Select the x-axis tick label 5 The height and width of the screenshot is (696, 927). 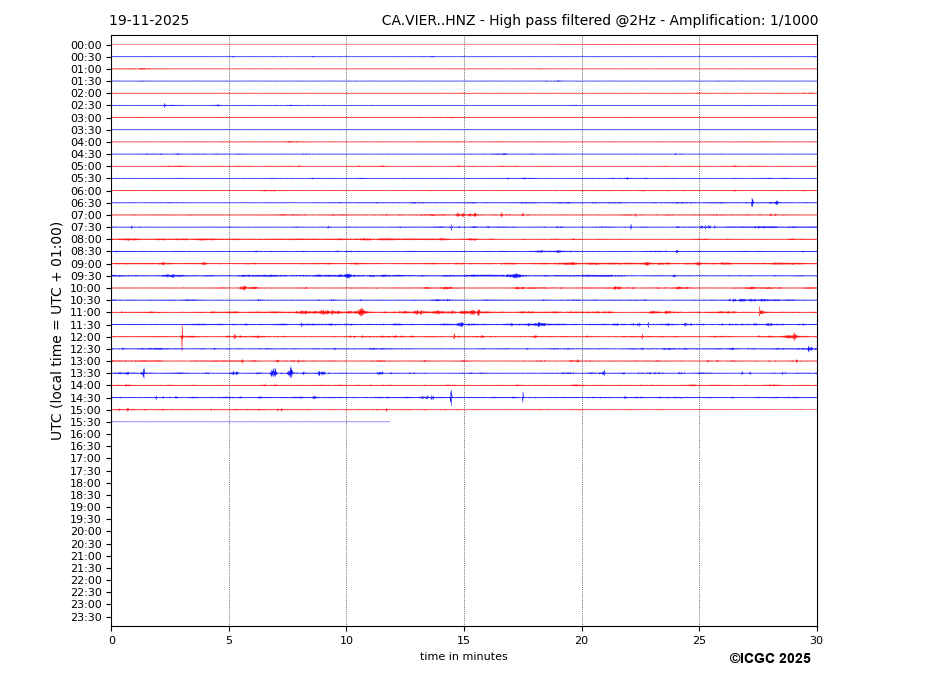coord(229,640)
